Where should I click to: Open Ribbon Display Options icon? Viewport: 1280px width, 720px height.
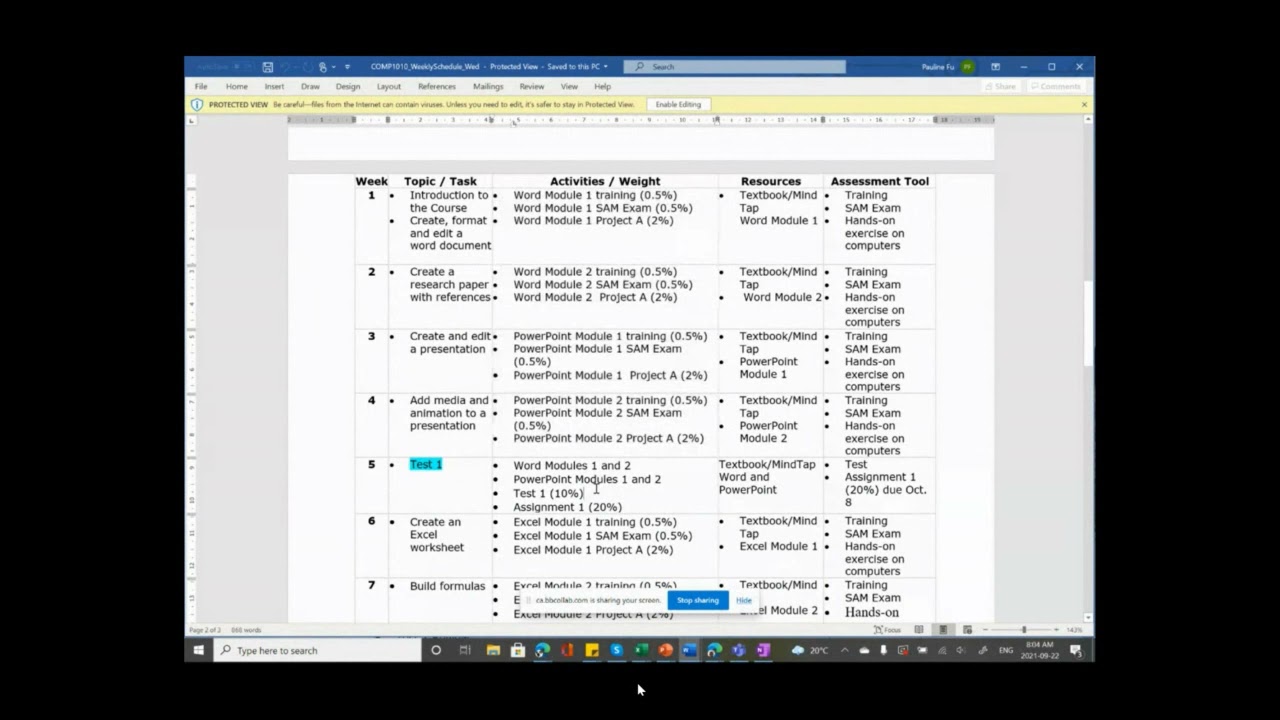point(995,67)
